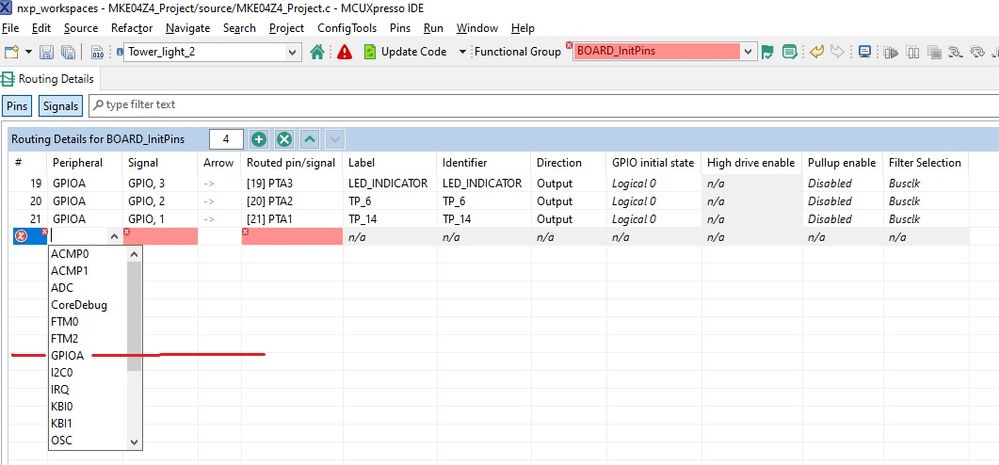The height and width of the screenshot is (465, 999).
Task: Open the dropdown arrow after Update Code
Action: [463, 52]
